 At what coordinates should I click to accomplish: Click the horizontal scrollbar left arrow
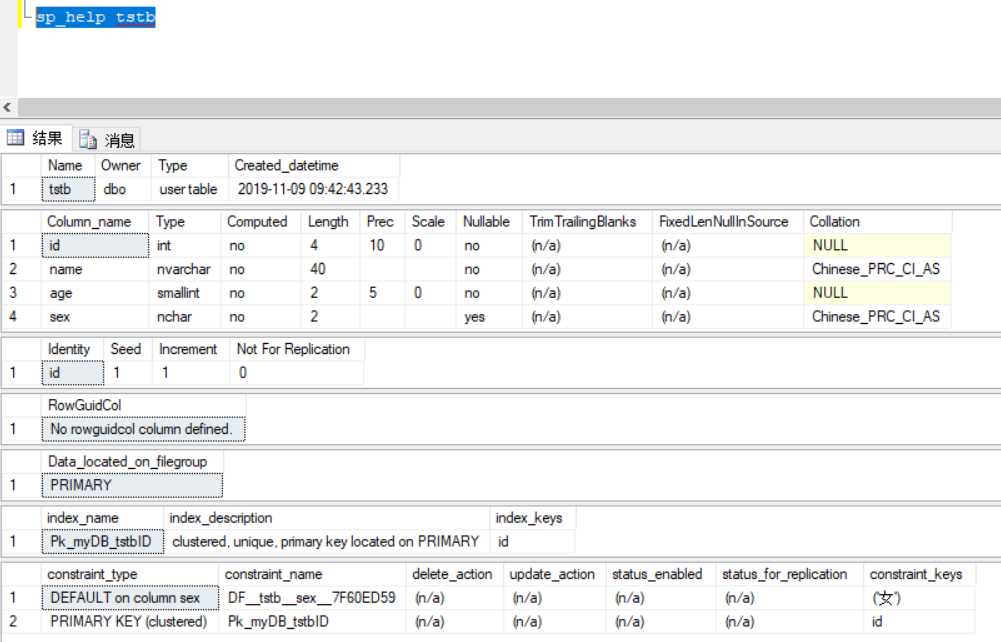coord(8,107)
